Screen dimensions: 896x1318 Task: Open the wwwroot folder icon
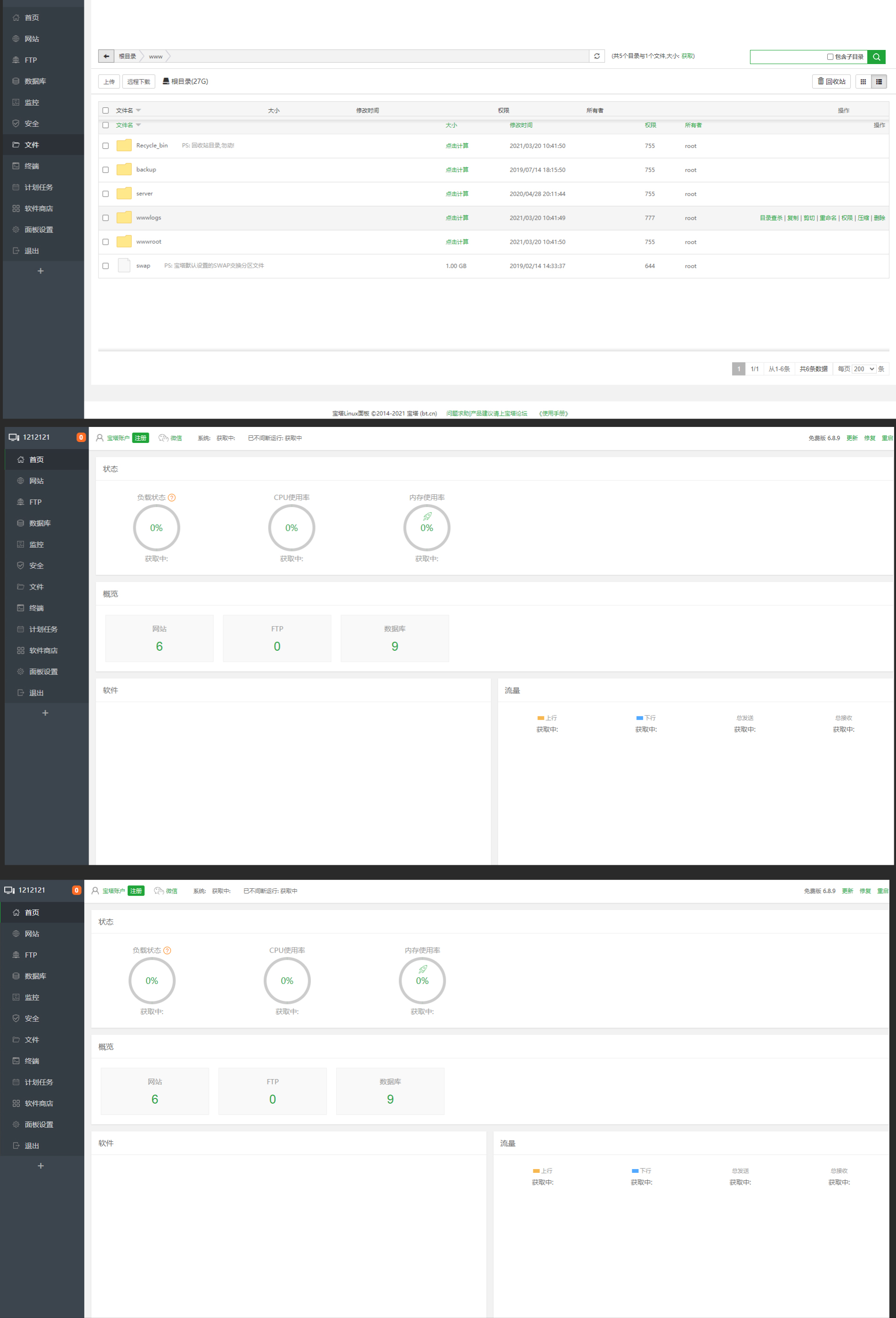point(123,242)
